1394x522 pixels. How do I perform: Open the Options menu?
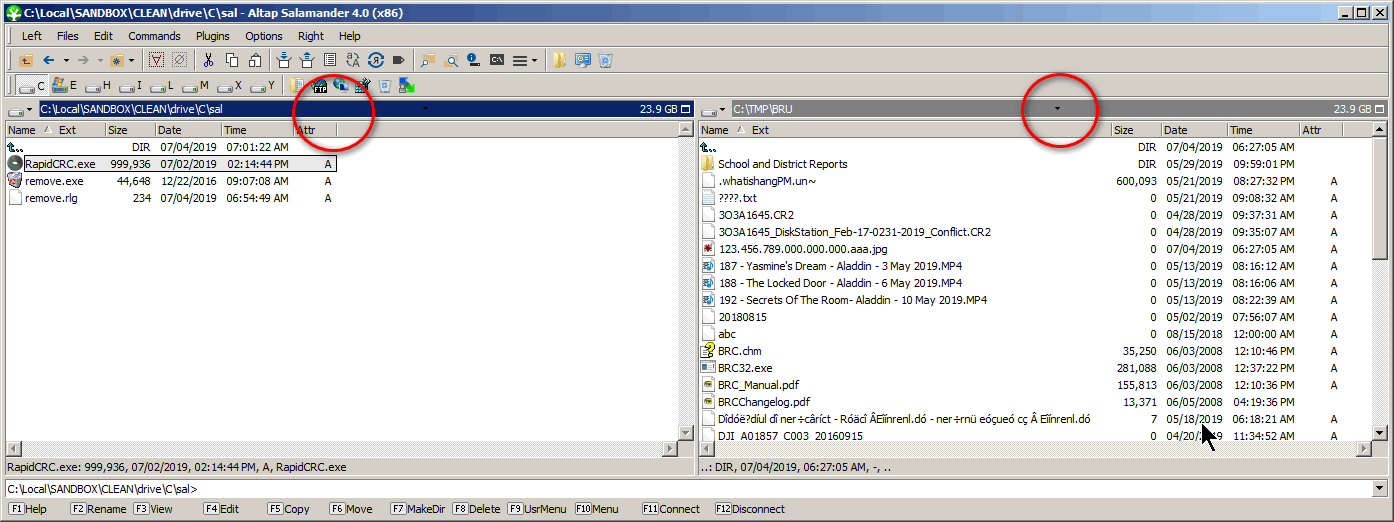tap(264, 36)
